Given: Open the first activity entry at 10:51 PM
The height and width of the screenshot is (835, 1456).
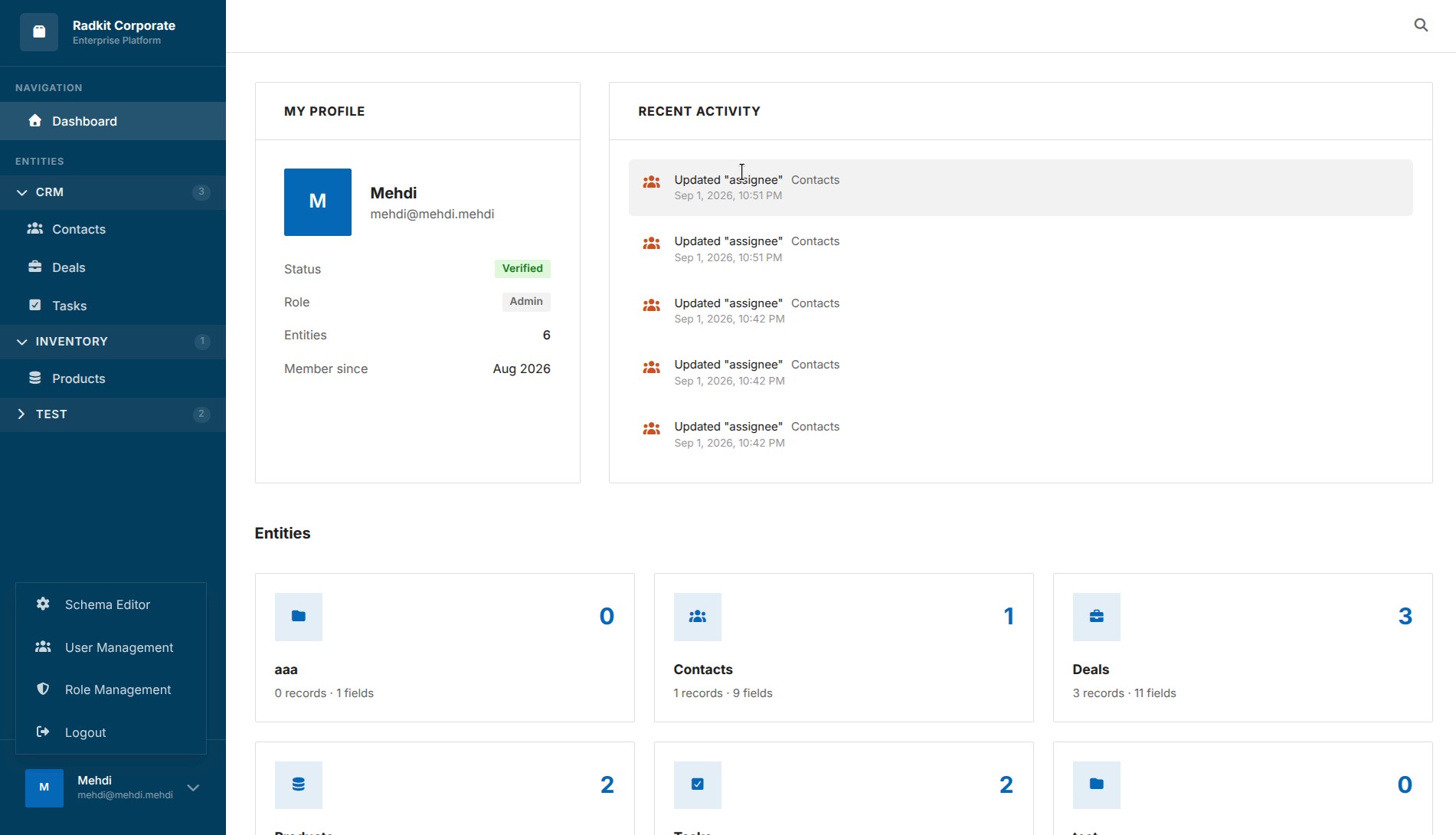Looking at the screenshot, I should [1020, 188].
